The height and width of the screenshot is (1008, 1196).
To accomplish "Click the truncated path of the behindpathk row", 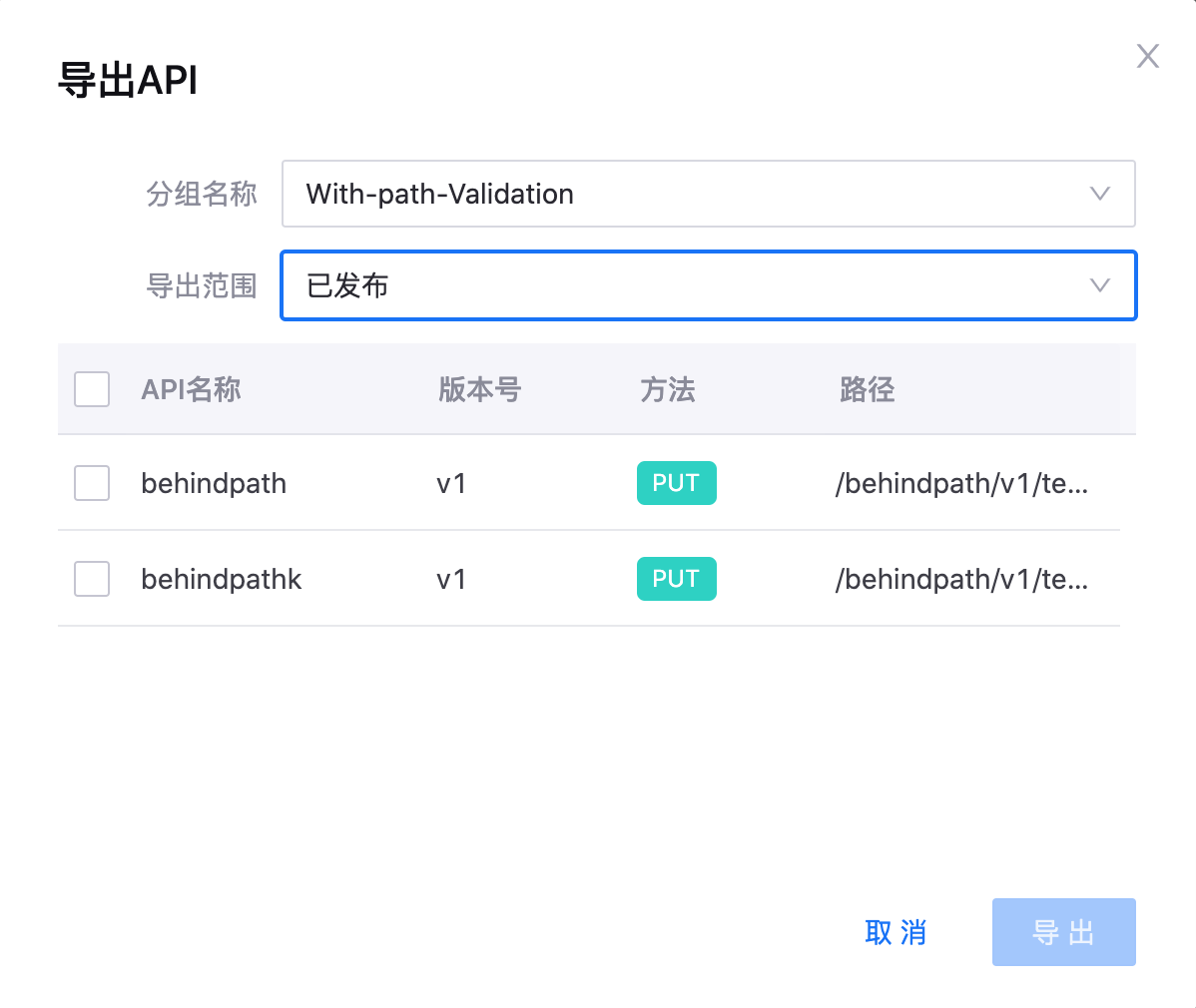I will click(961, 580).
